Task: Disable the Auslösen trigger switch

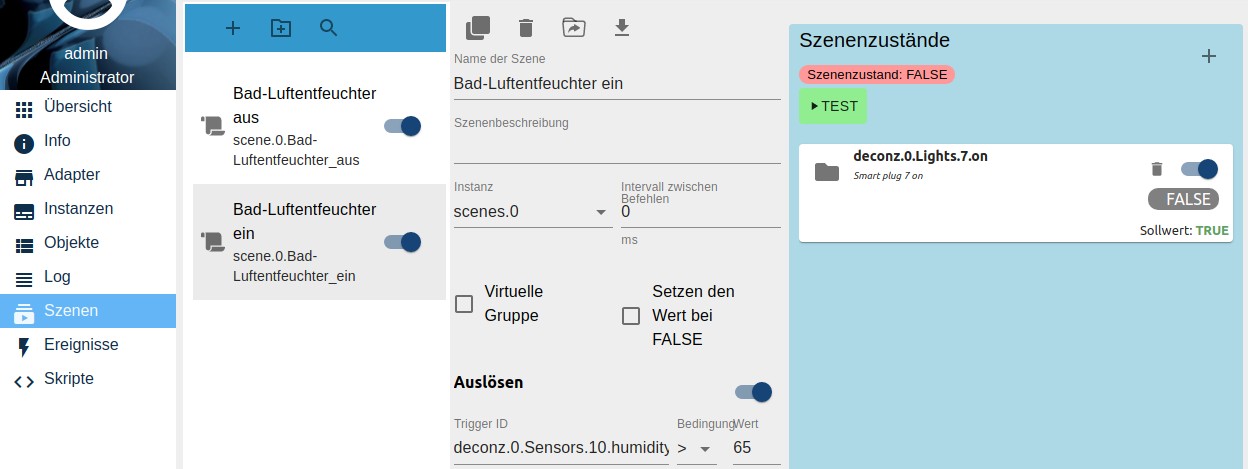Action: tap(753, 392)
